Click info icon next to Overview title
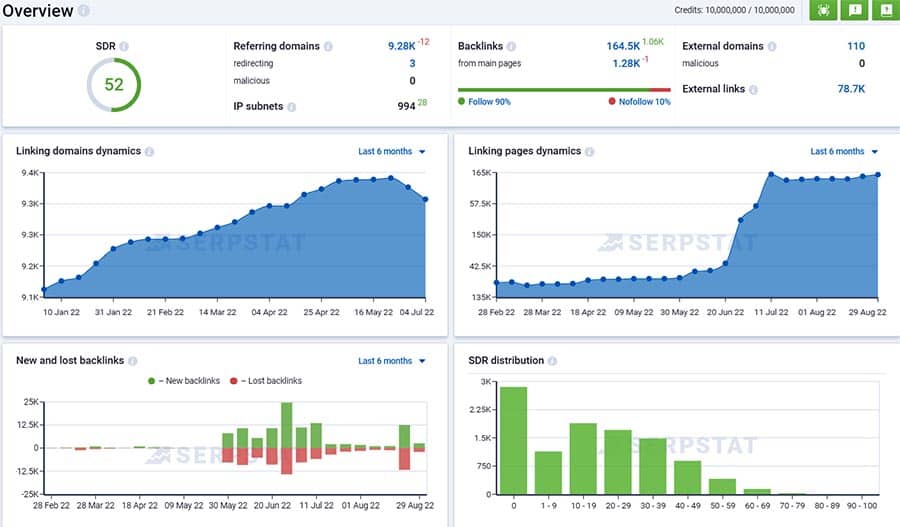900x527 pixels. tap(83, 12)
